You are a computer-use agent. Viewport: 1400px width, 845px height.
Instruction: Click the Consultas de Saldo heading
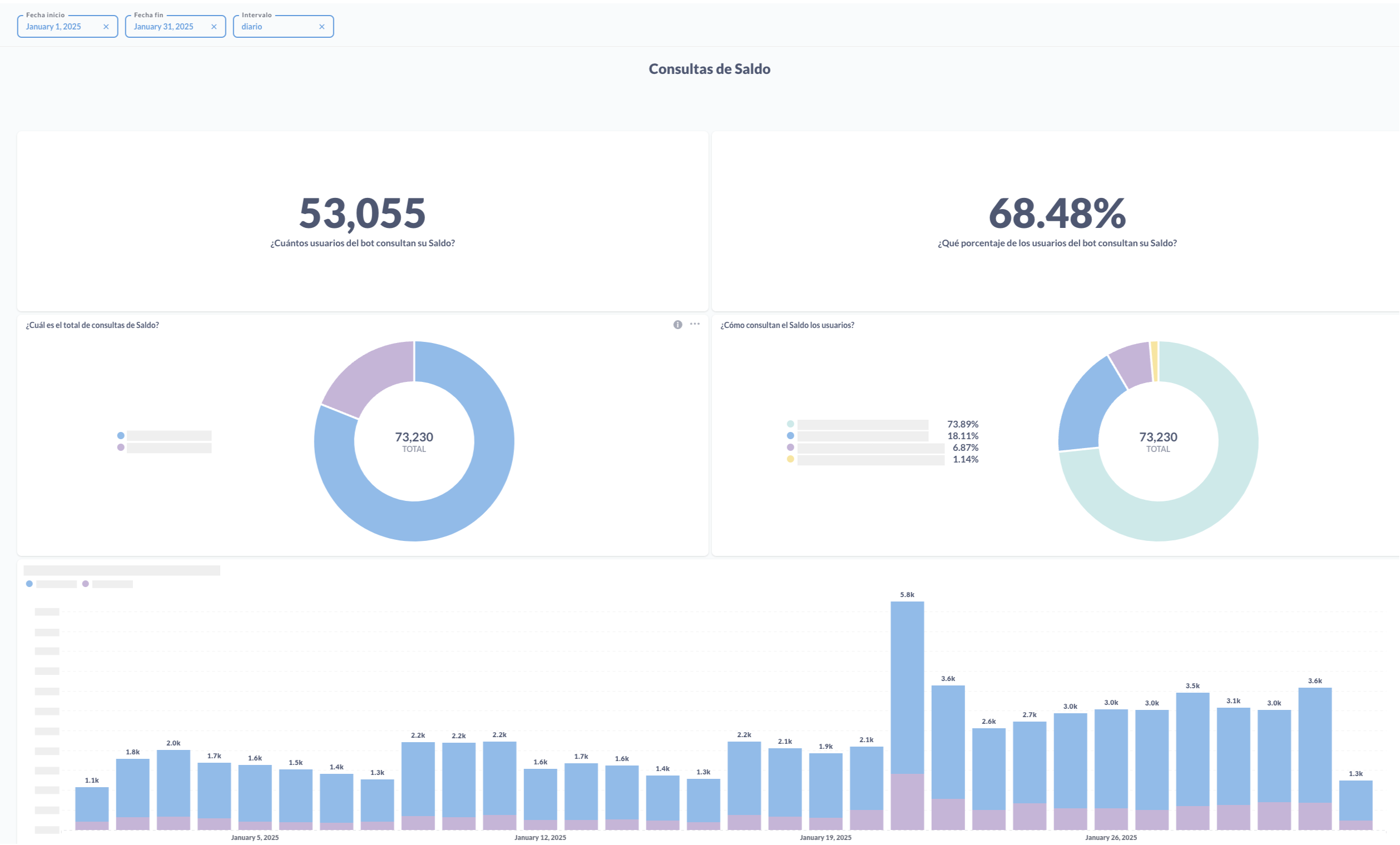click(x=710, y=69)
